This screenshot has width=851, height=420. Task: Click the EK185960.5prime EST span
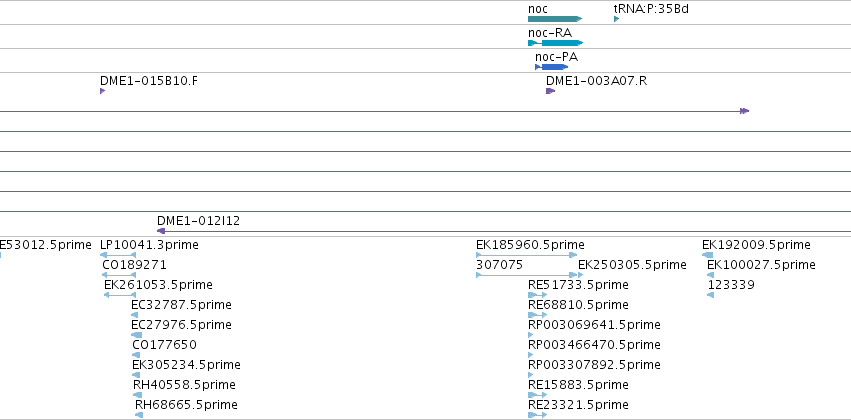(526, 255)
